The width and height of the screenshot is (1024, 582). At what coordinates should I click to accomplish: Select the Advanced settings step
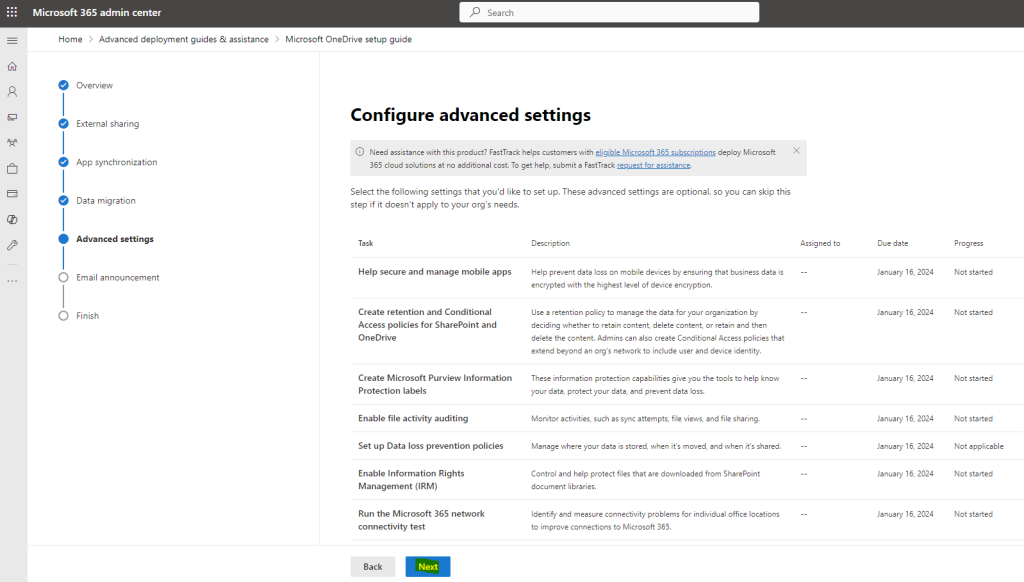[x=115, y=239]
